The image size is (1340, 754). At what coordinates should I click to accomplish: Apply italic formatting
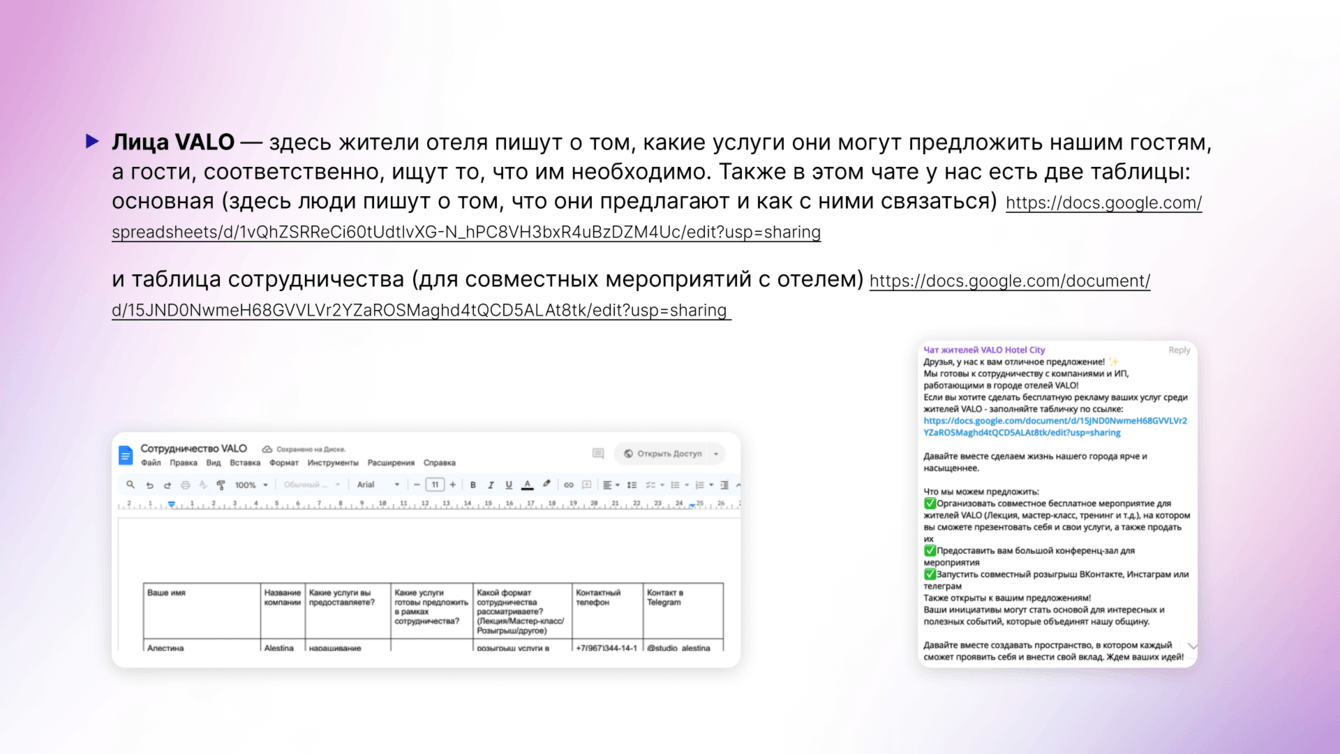[491, 485]
